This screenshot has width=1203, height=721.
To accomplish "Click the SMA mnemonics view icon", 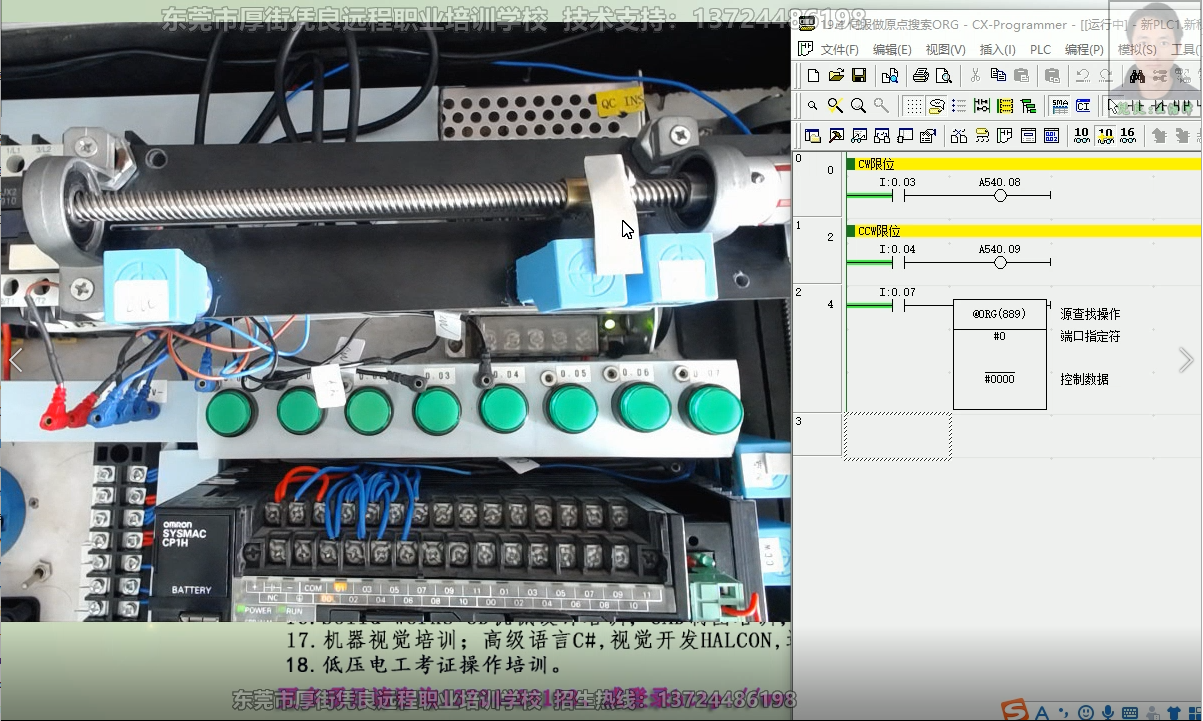I will coord(1060,106).
